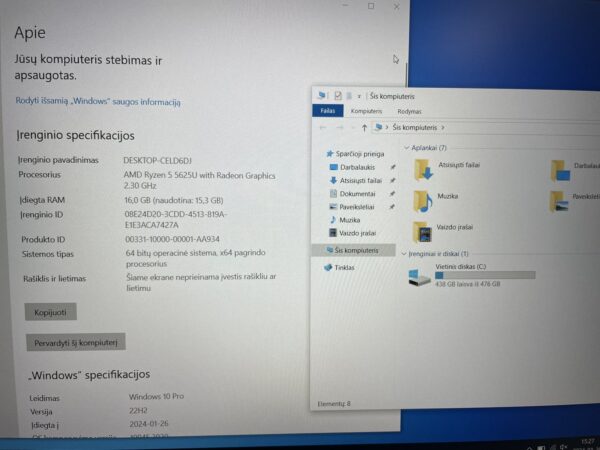The height and width of the screenshot is (450, 600).
Task: Click the Tinklas network icon in sidebar
Action: [x=328, y=267]
